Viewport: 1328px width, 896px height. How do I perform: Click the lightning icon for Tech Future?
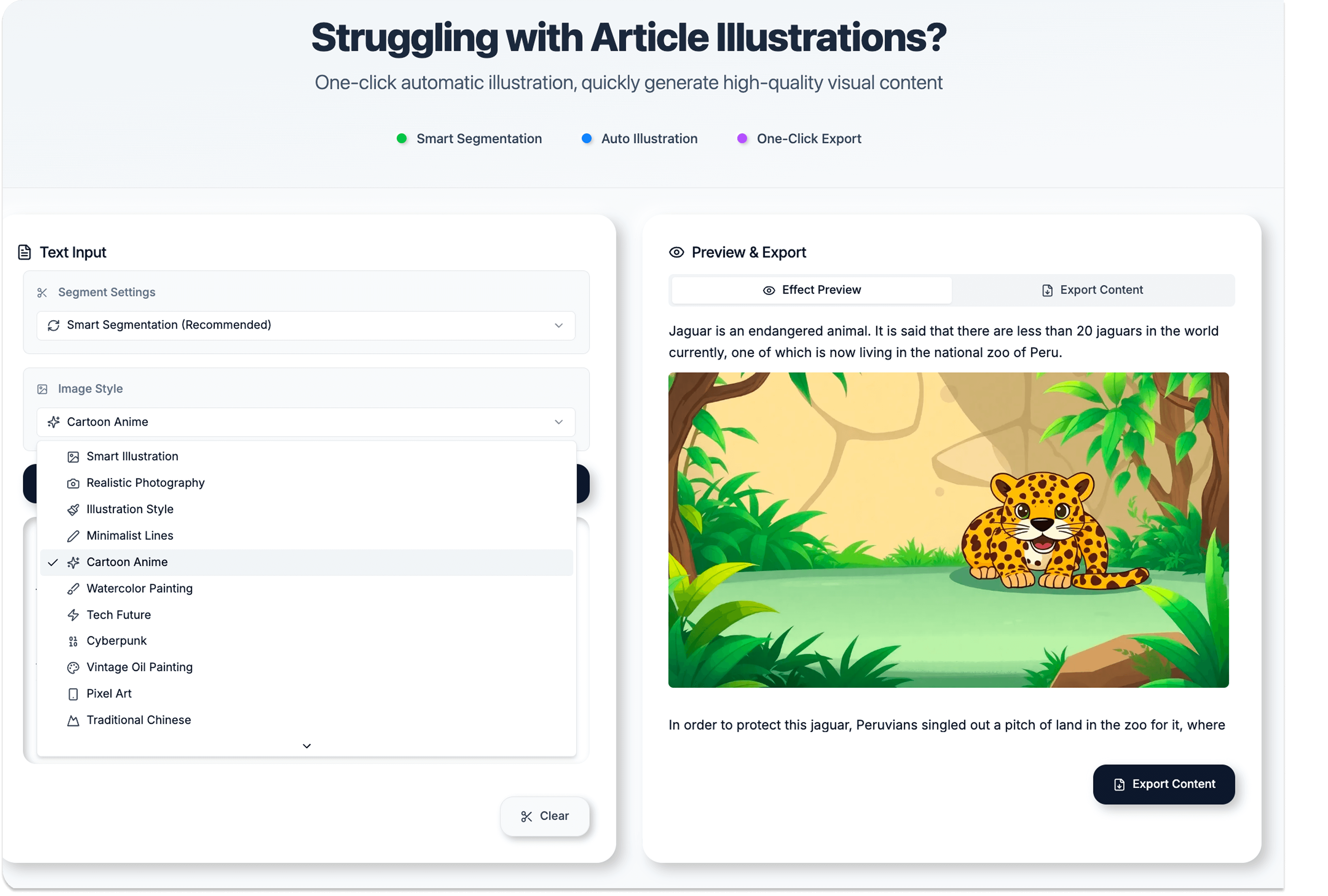tap(73, 615)
